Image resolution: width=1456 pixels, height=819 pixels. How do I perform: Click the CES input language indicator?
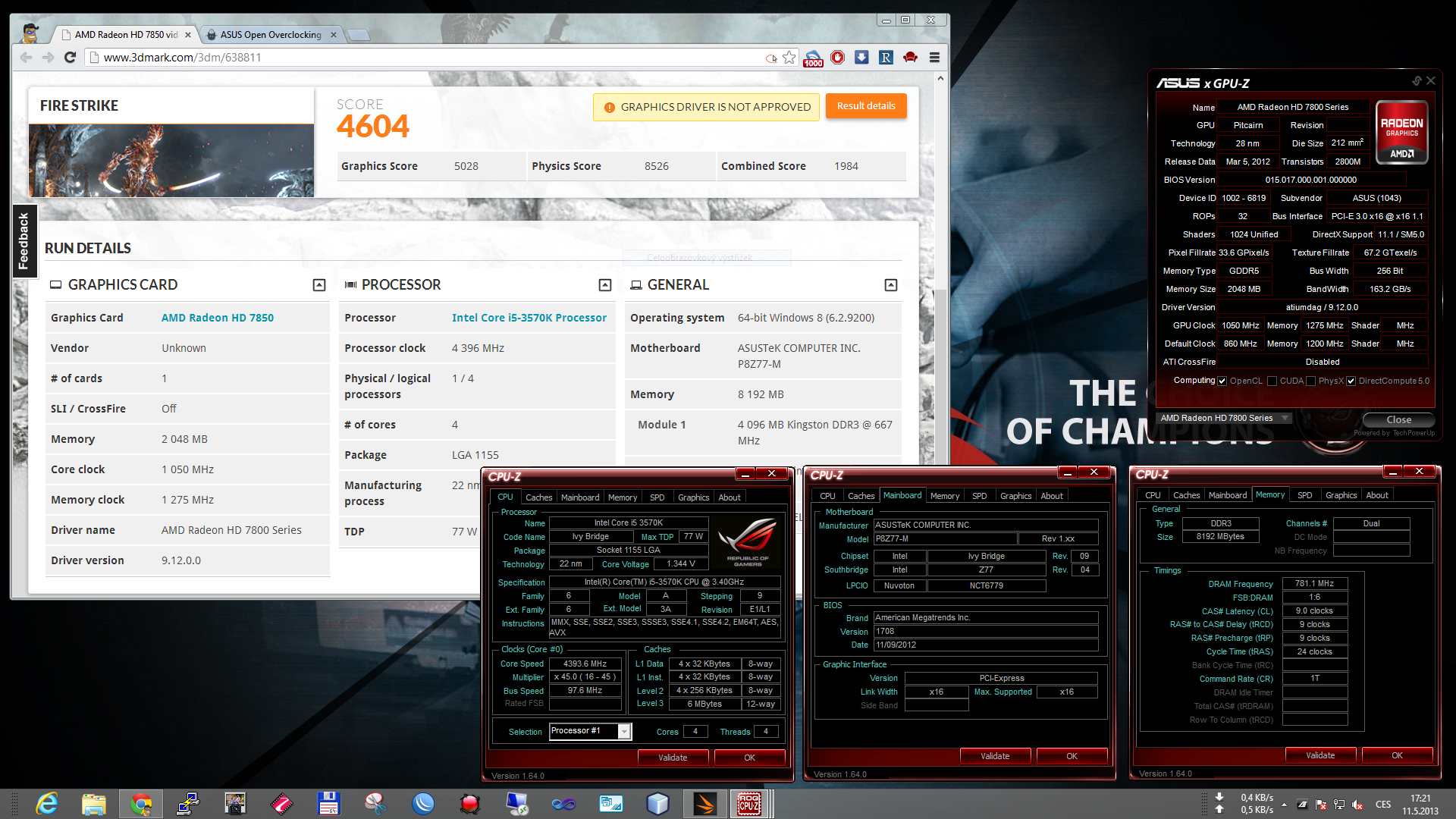click(x=1383, y=805)
